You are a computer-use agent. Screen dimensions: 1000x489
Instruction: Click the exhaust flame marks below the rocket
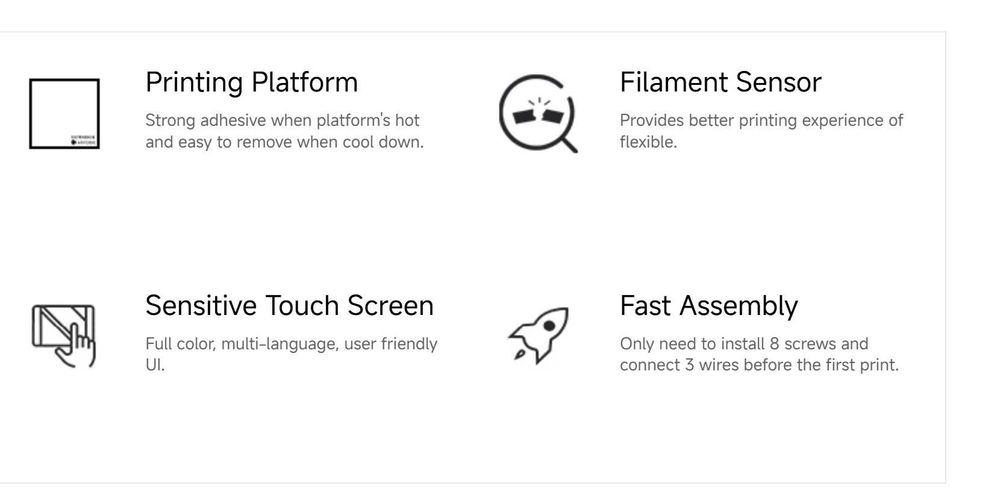point(519,352)
